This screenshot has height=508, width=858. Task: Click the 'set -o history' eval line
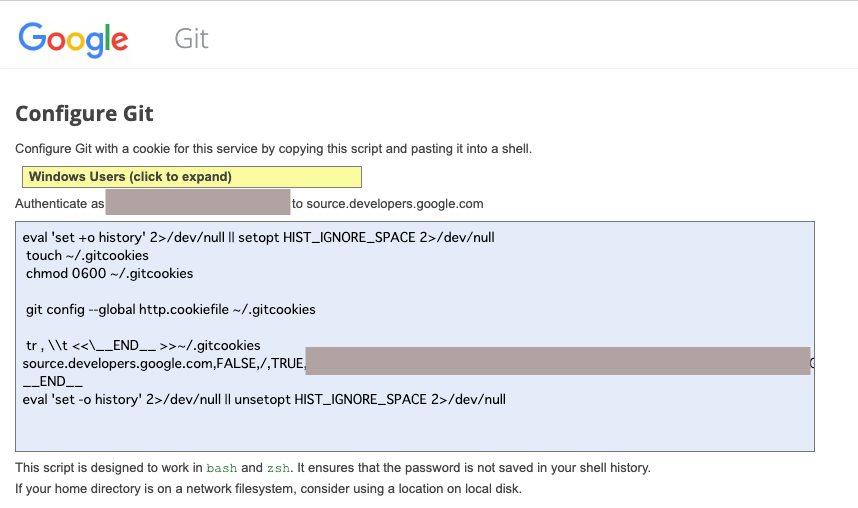(x=264, y=399)
